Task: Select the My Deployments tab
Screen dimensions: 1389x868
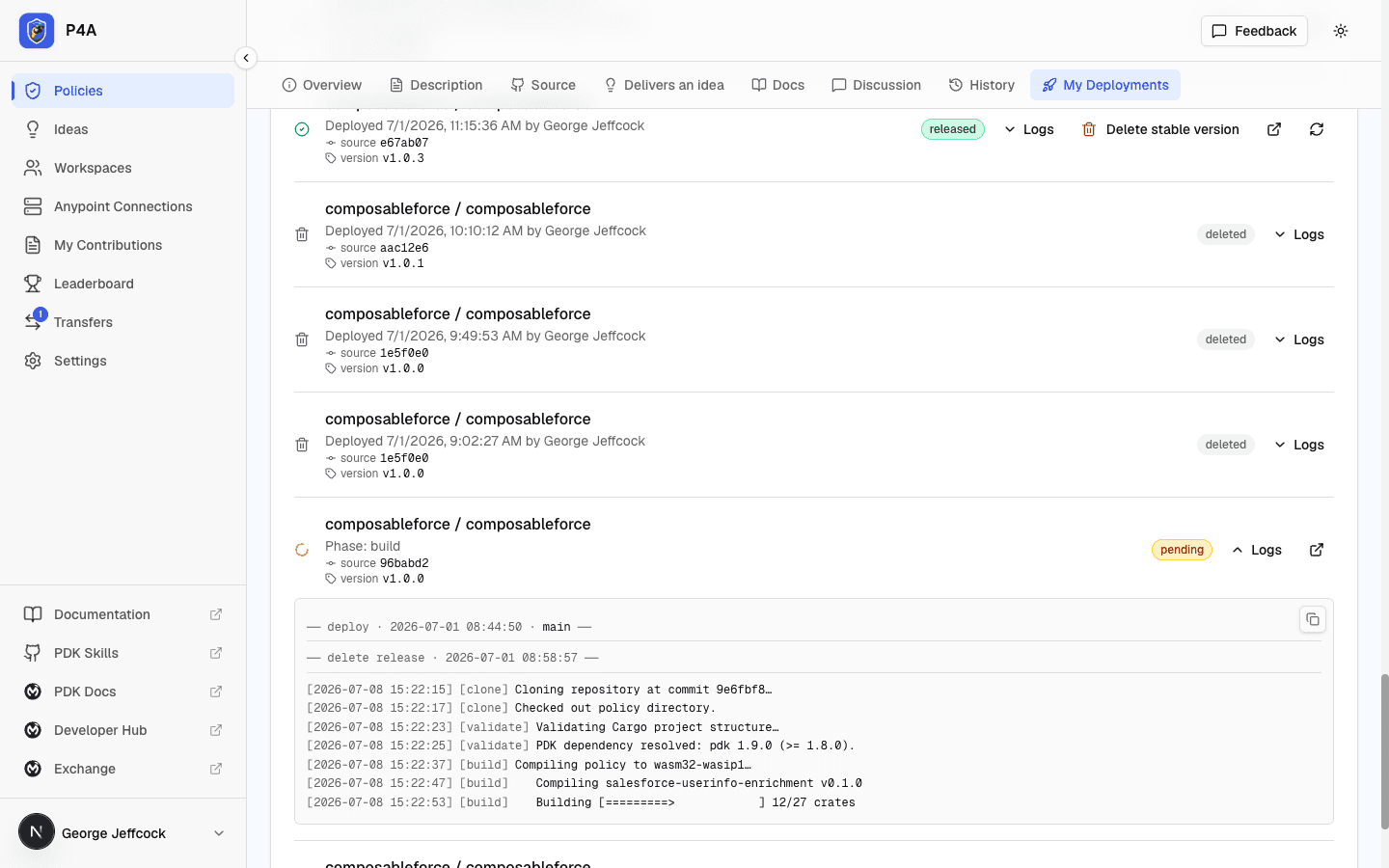Action: pos(1105,85)
